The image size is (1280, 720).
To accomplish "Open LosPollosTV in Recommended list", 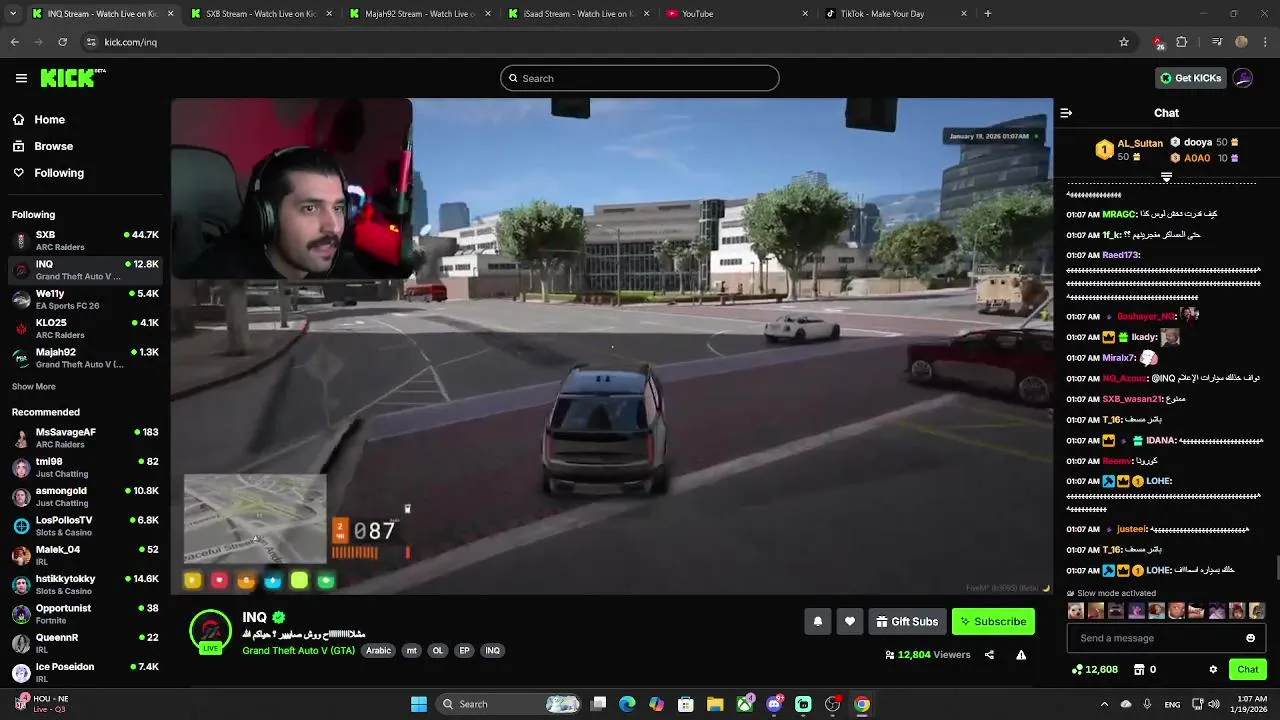I will [85, 526].
